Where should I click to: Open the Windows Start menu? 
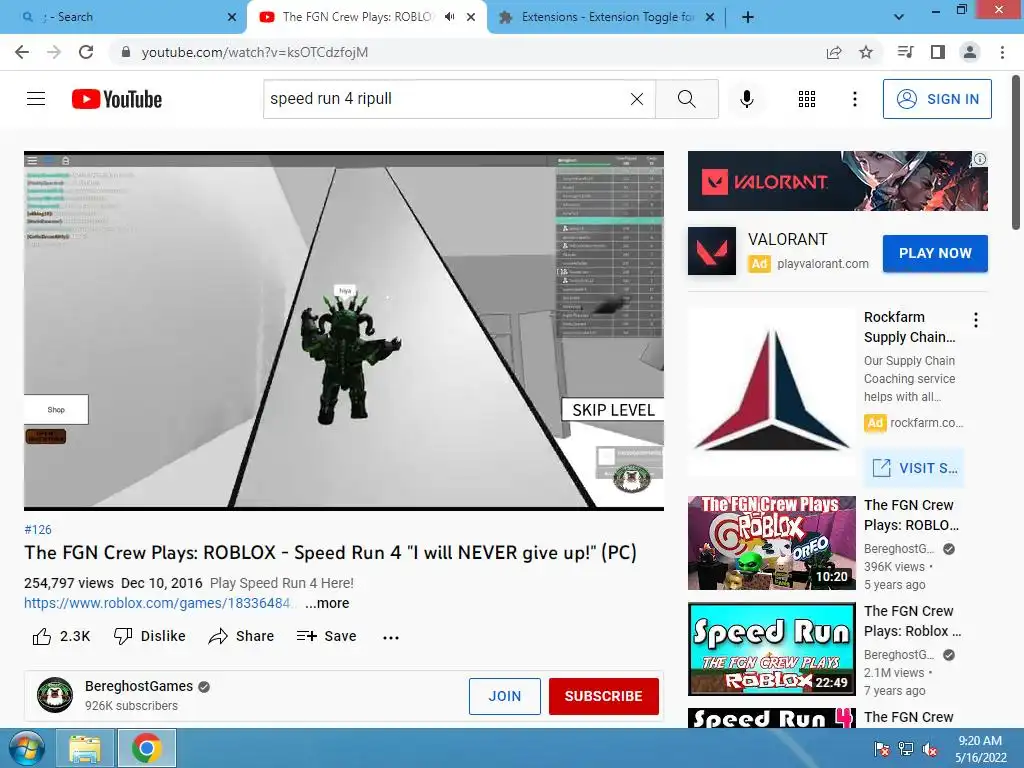click(x=26, y=748)
